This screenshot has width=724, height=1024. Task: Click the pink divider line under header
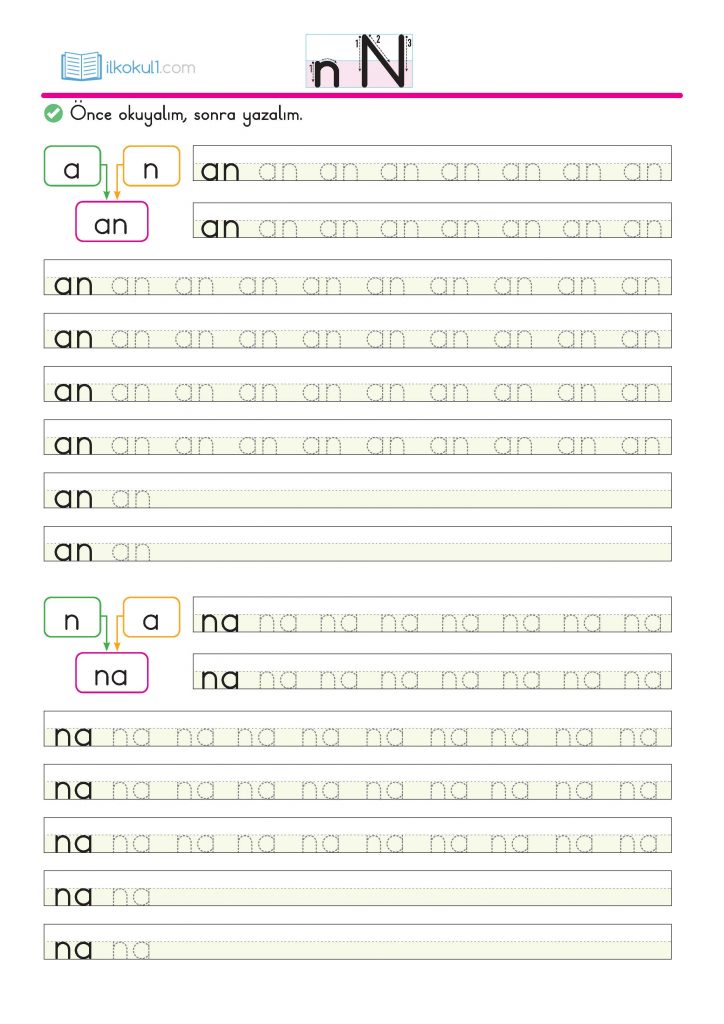pyautogui.click(x=362, y=96)
